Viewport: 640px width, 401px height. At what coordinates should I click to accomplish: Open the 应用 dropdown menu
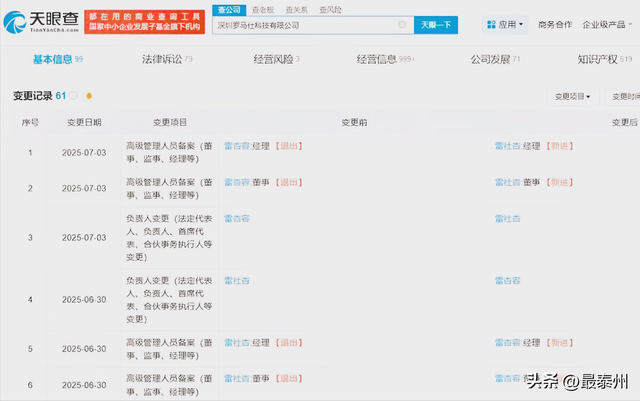click(505, 25)
